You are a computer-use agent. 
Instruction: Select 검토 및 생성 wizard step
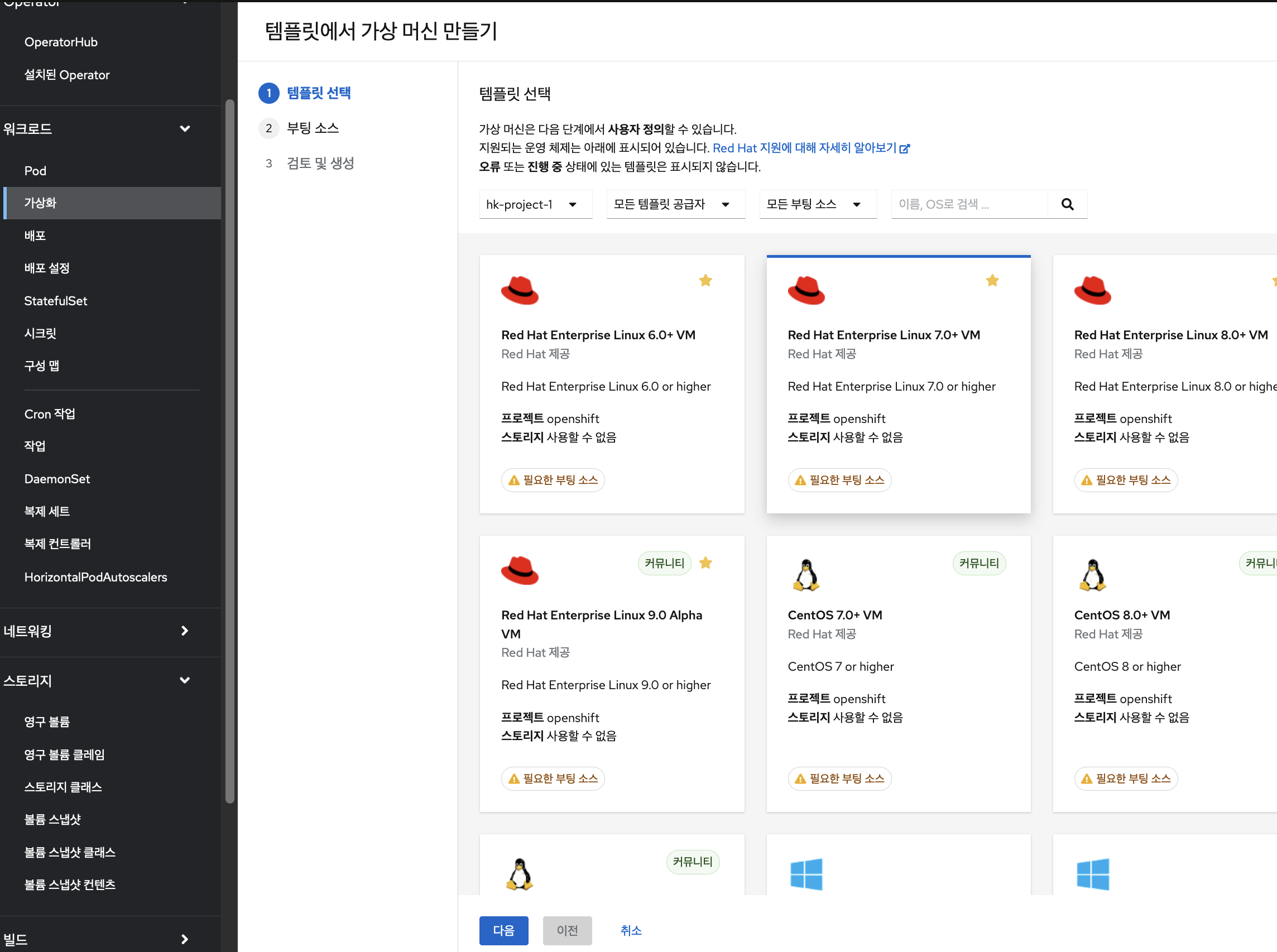point(320,163)
